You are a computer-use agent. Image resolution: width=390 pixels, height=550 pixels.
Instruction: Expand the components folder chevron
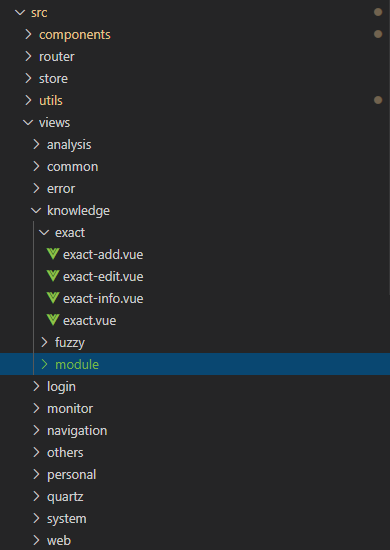[28, 34]
